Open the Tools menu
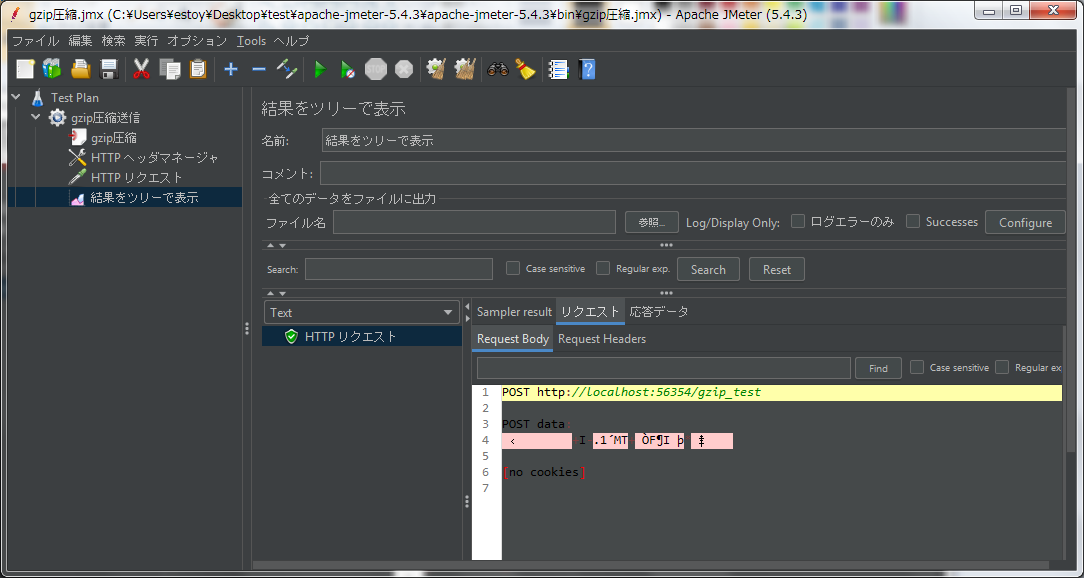 point(251,41)
